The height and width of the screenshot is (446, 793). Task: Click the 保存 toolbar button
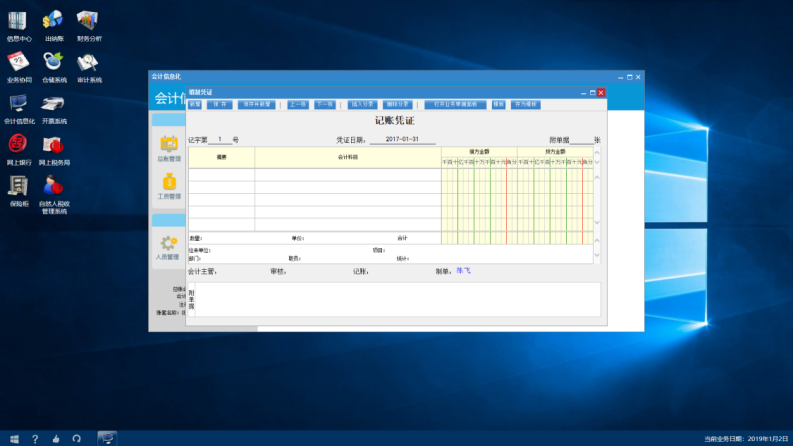coord(220,105)
